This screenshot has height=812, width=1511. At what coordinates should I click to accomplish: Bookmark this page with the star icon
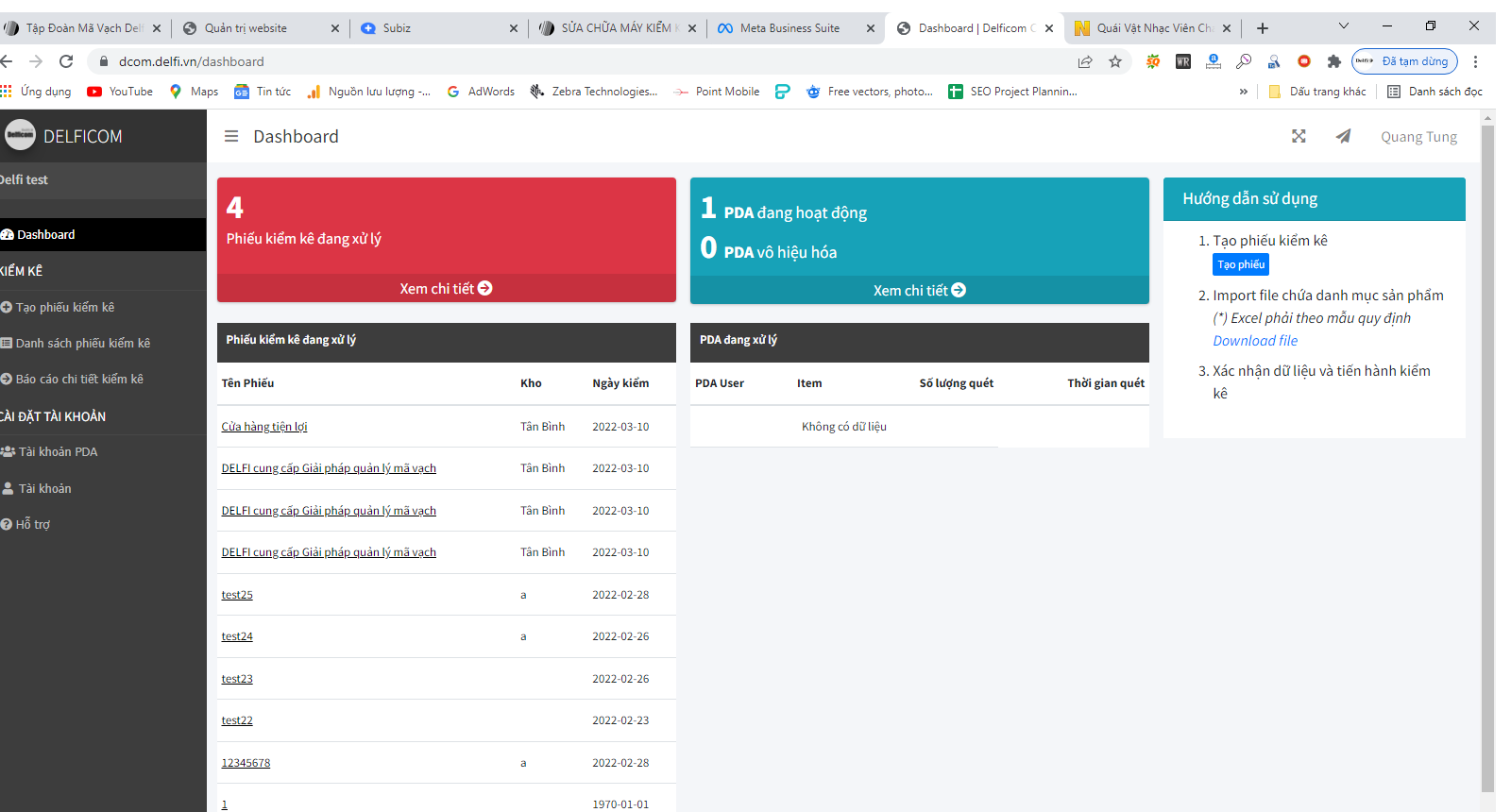[1115, 61]
